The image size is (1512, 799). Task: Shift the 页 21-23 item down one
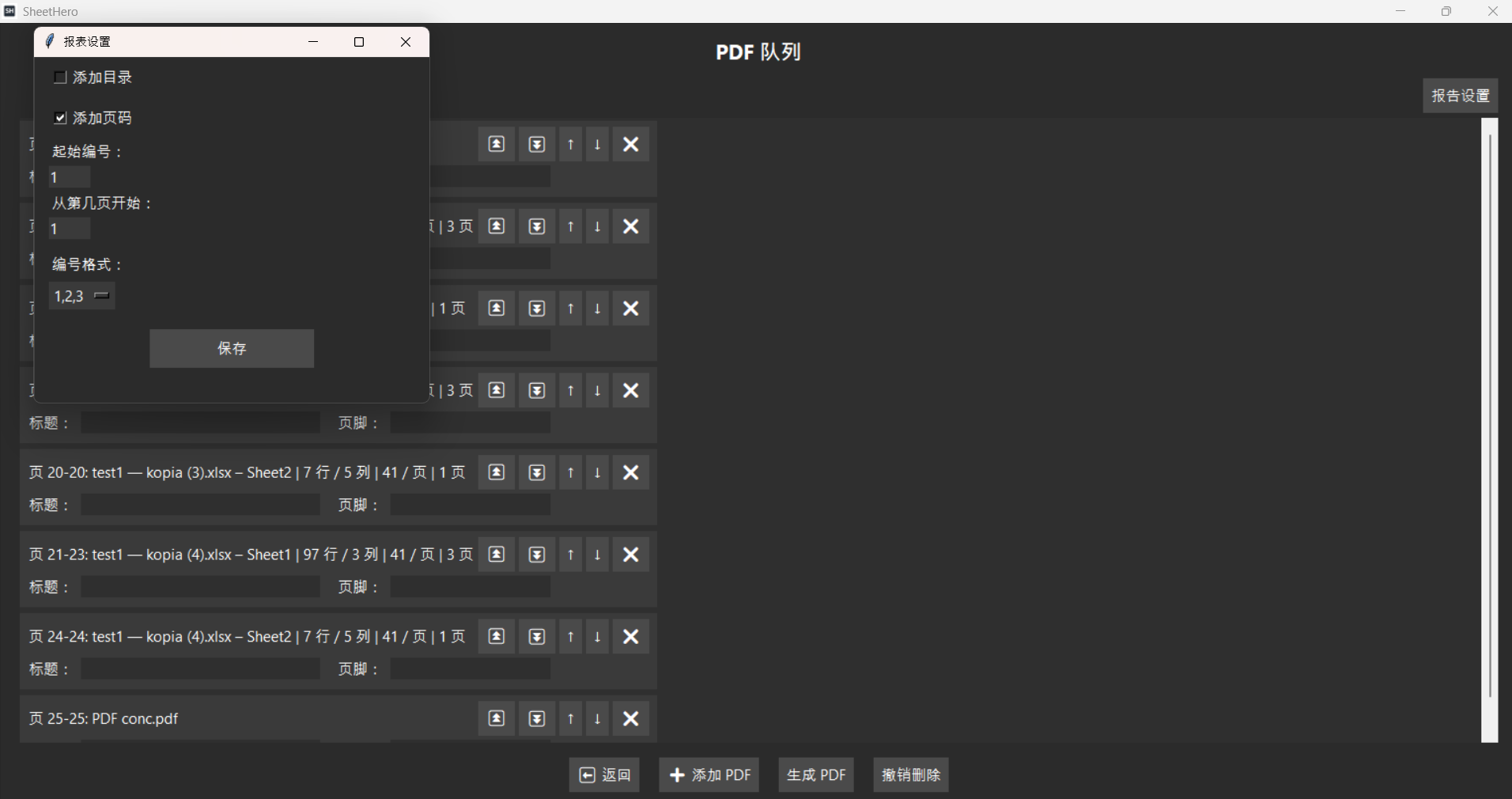click(x=598, y=555)
